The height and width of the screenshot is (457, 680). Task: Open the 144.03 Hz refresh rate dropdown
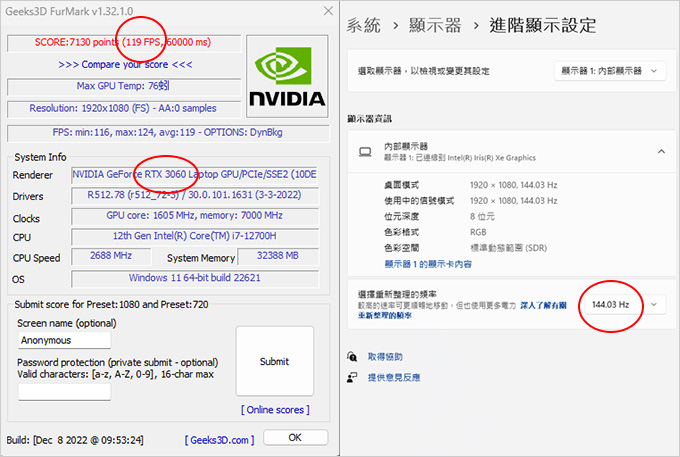624,304
